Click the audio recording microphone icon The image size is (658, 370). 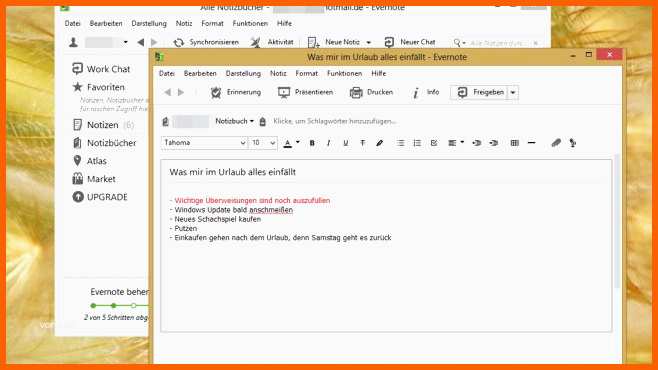pyautogui.click(x=573, y=143)
